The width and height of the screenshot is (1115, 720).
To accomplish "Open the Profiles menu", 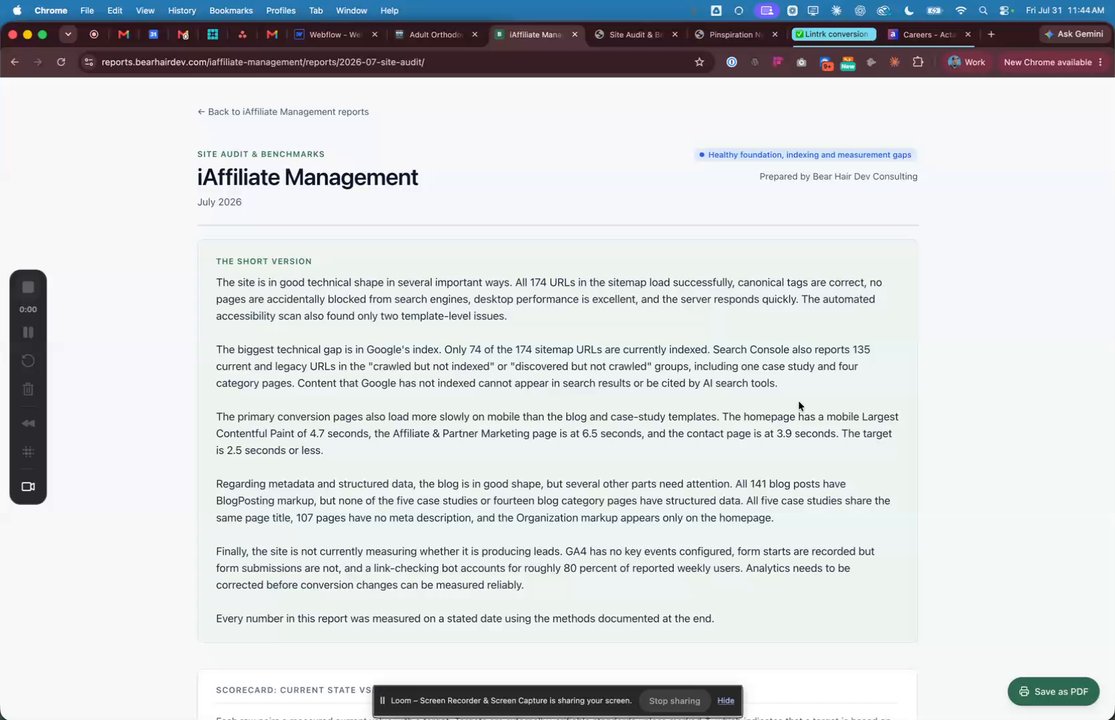I will (280, 11).
